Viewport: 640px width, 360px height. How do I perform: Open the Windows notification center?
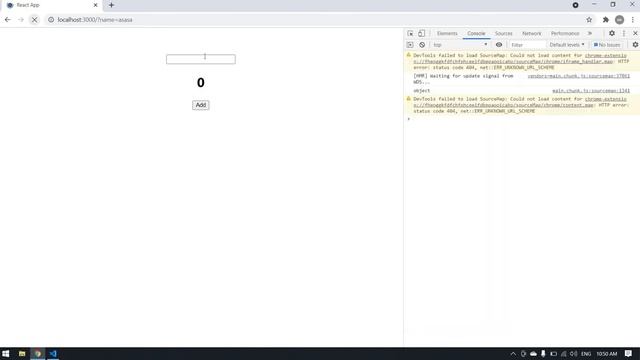[x=629, y=353]
